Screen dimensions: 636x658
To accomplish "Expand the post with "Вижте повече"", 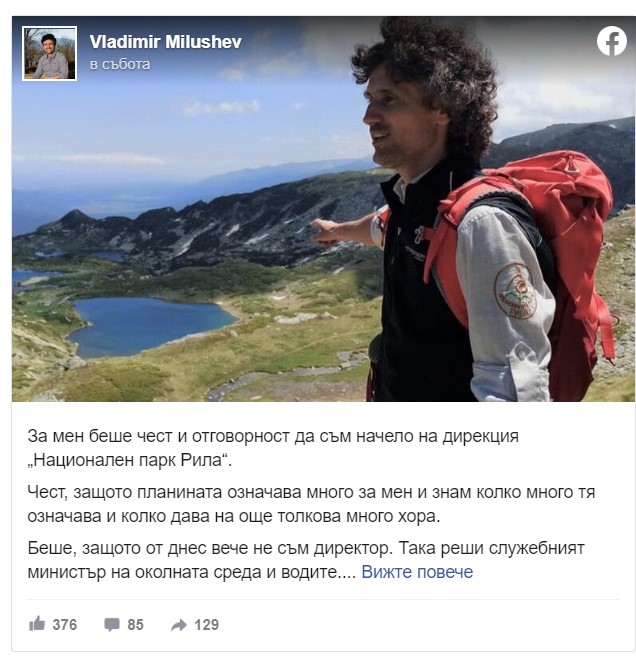I will point(417,572).
